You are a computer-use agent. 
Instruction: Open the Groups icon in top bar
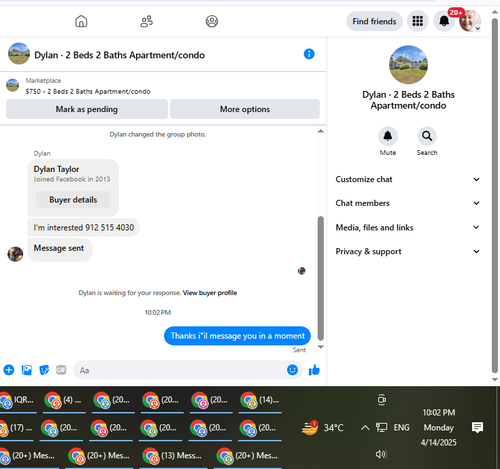(212, 21)
